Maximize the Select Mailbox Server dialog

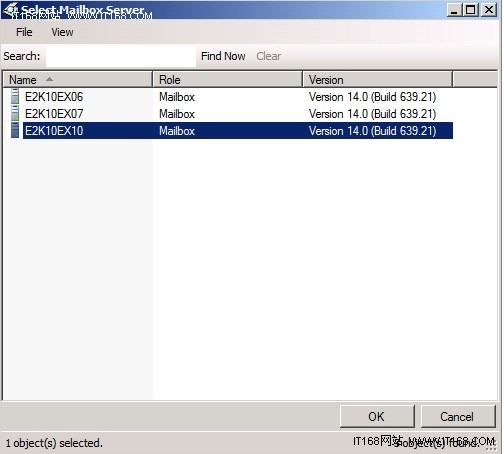click(x=471, y=10)
